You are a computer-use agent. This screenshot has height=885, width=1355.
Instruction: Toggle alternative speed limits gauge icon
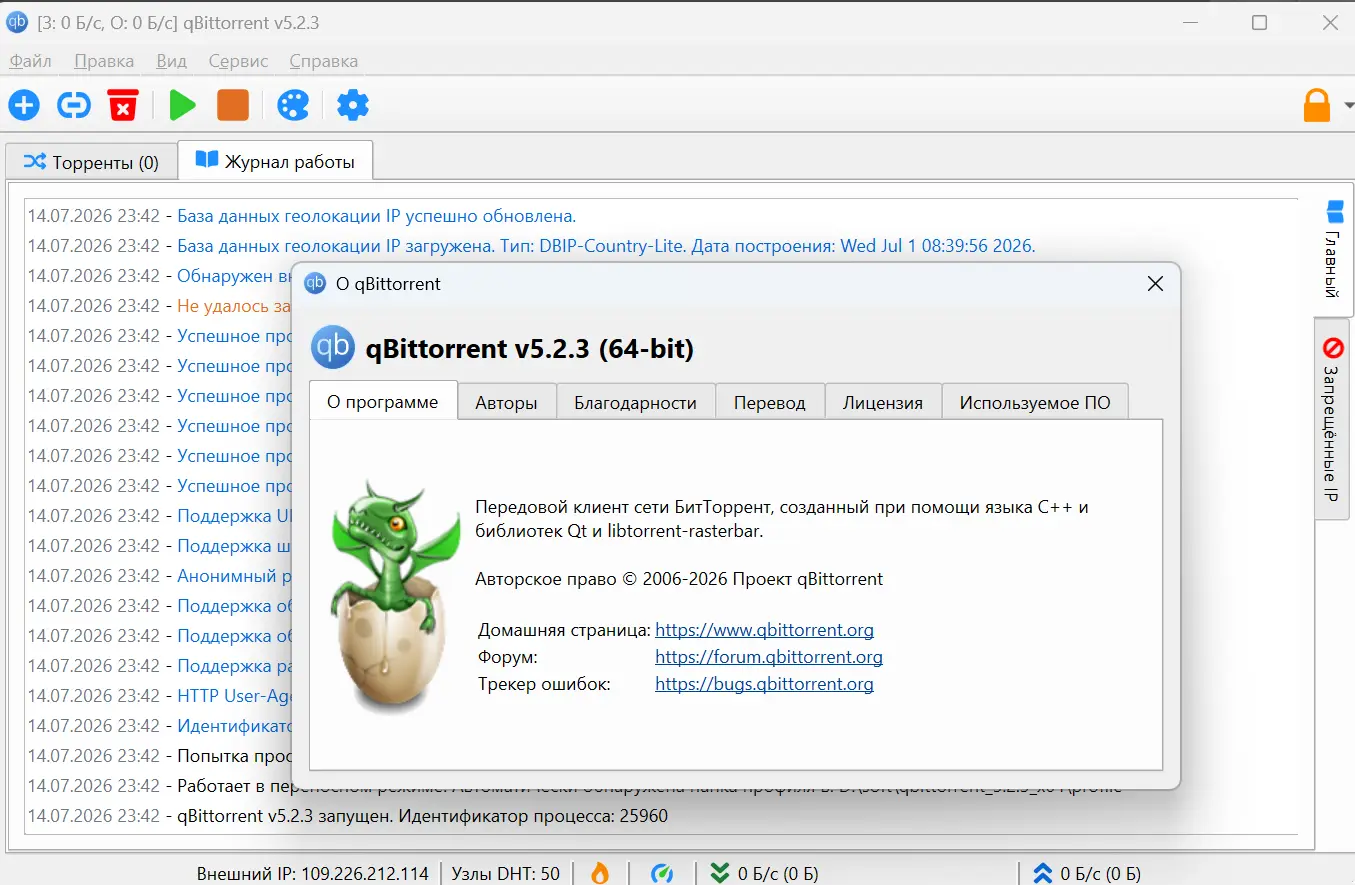662,873
